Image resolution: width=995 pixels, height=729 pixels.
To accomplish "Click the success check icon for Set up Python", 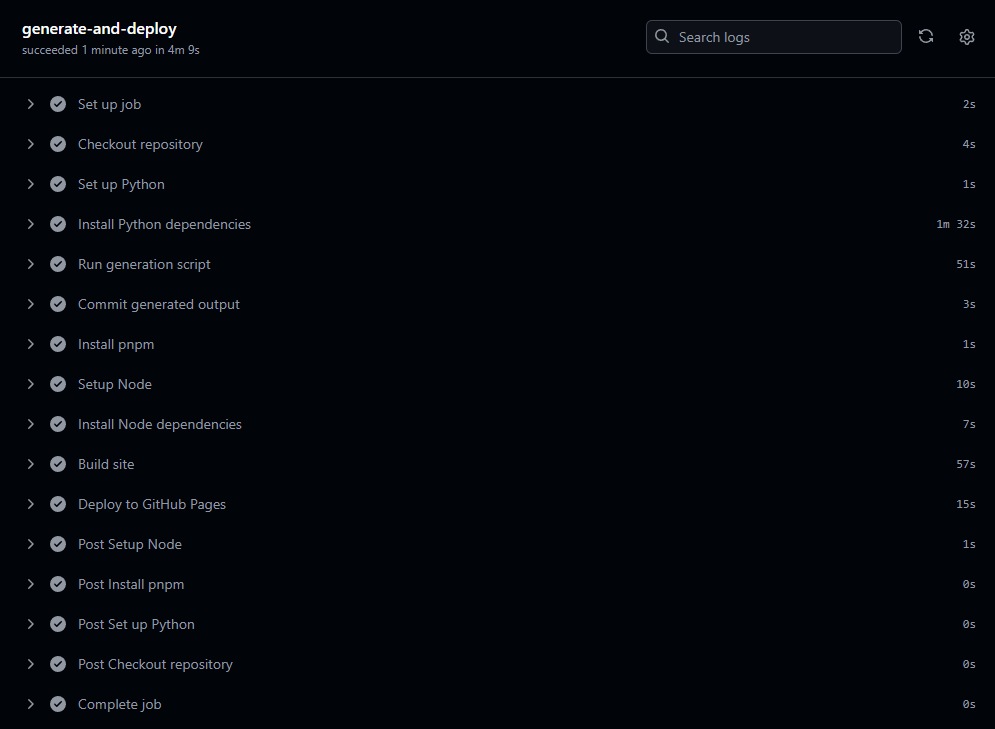I will pyautogui.click(x=58, y=184).
